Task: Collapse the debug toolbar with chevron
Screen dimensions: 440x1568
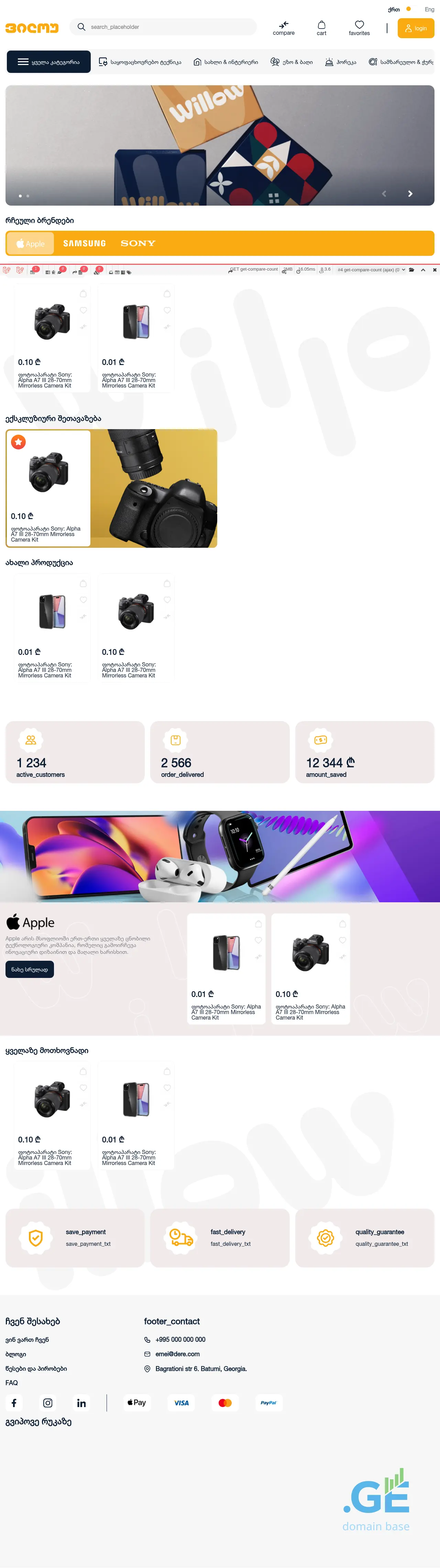Action: point(423,270)
